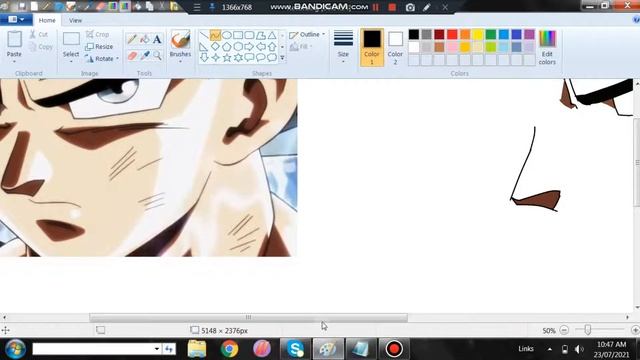
Task: Pick the purple color swatch
Action: pos(529,34)
